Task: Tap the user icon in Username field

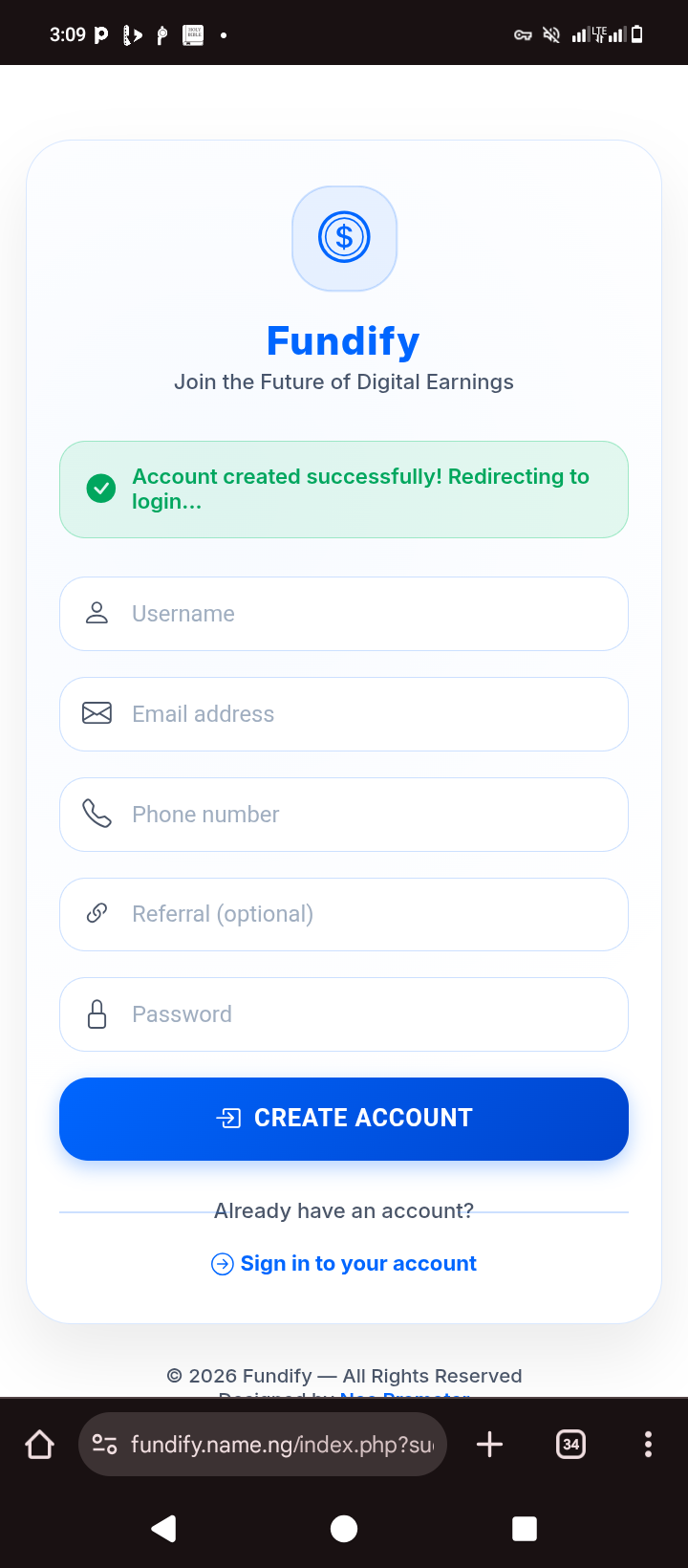Action: 97,613
